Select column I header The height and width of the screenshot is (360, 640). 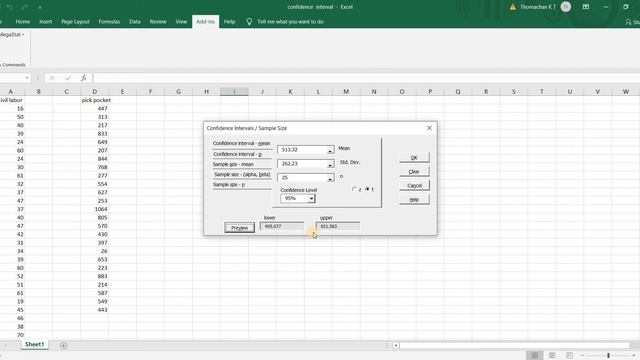tap(234, 92)
